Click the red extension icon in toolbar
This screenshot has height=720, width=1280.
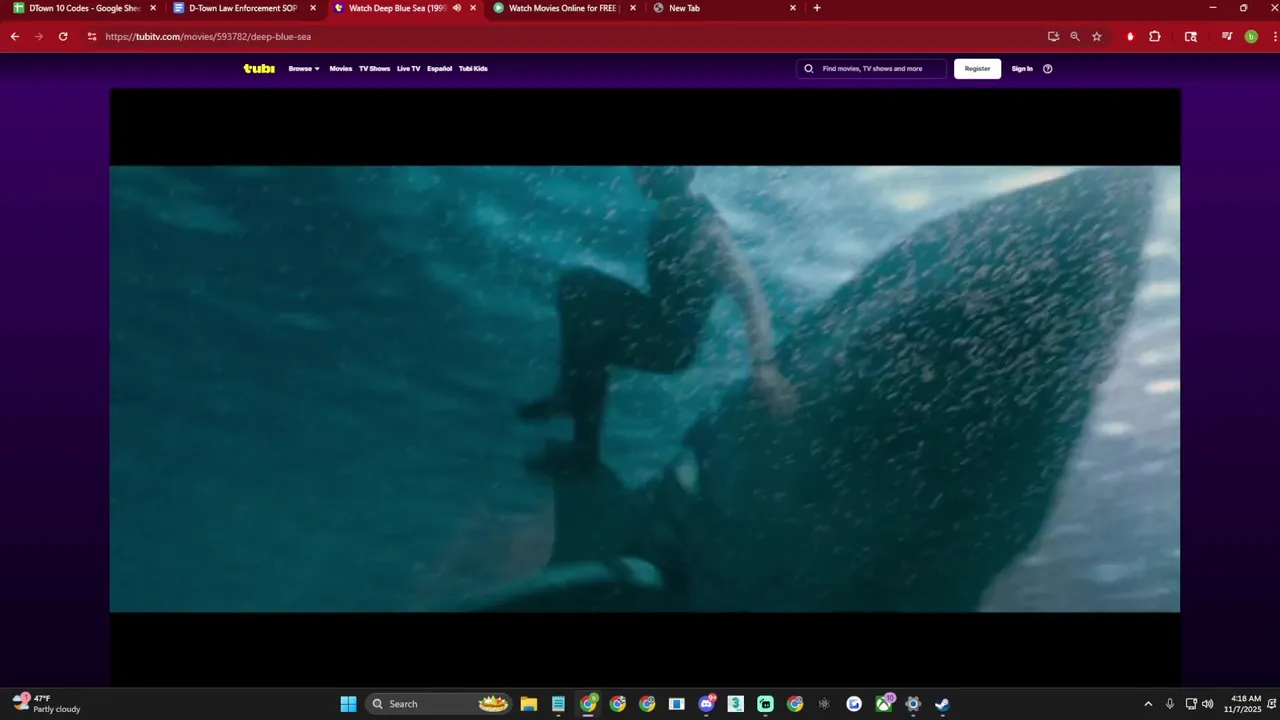pyautogui.click(x=1130, y=36)
